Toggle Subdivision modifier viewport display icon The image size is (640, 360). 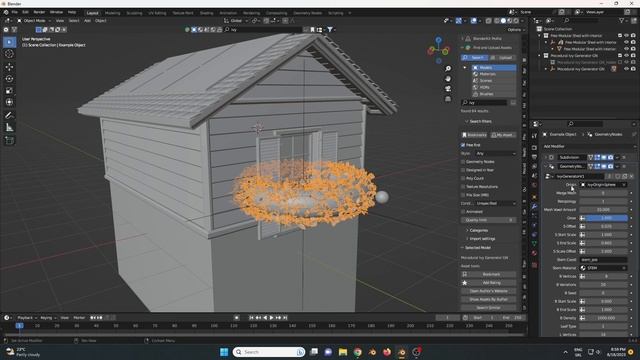pos(604,157)
